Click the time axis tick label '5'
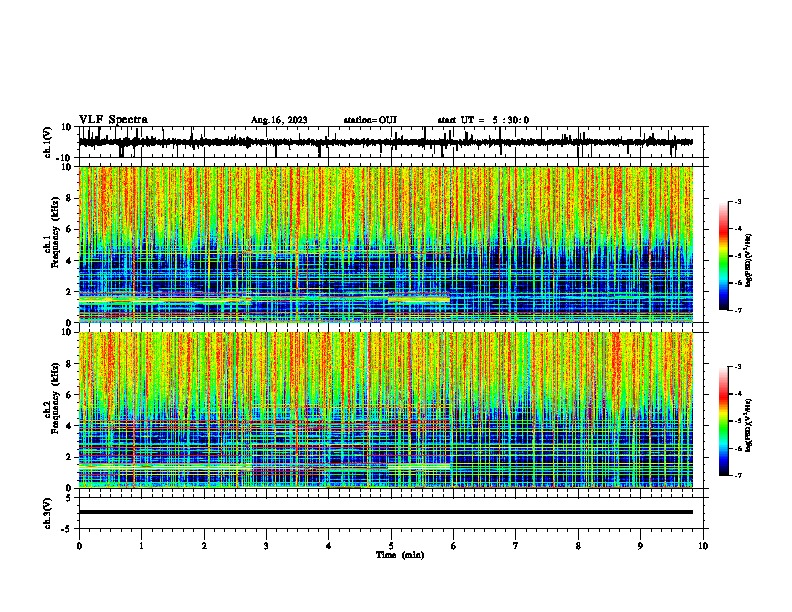792x612 pixels. pyautogui.click(x=391, y=546)
